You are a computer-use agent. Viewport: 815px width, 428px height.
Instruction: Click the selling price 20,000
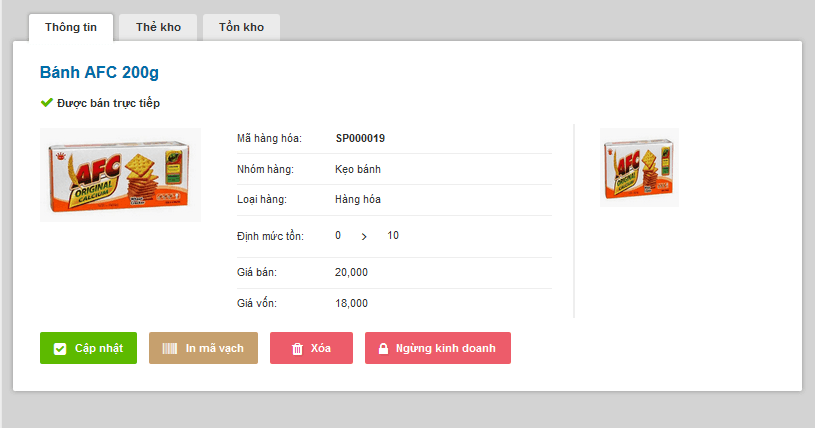click(351, 273)
